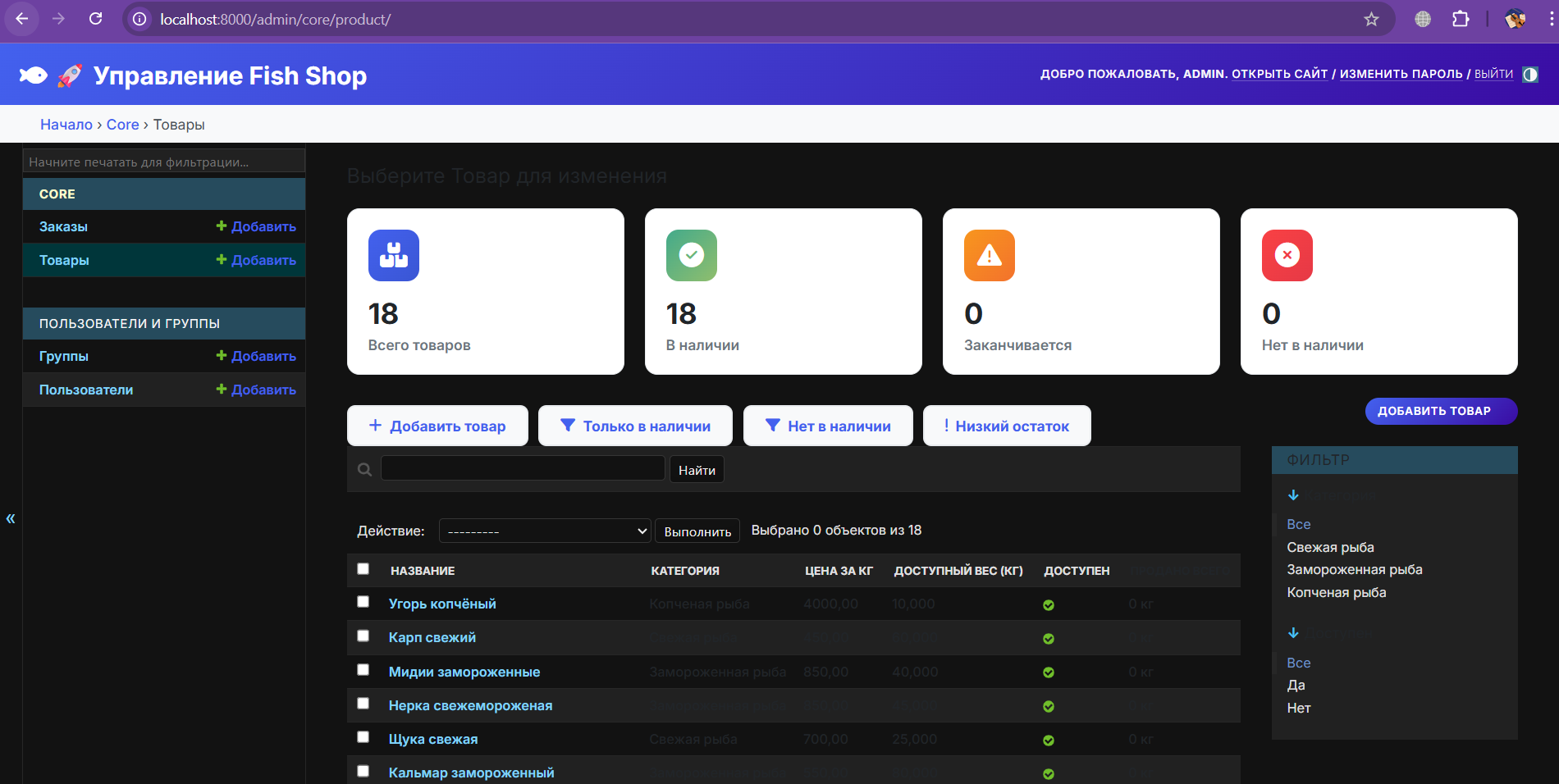Click the ИЗМЕНИТЬ ПАРОЛЬ link

1401,74
